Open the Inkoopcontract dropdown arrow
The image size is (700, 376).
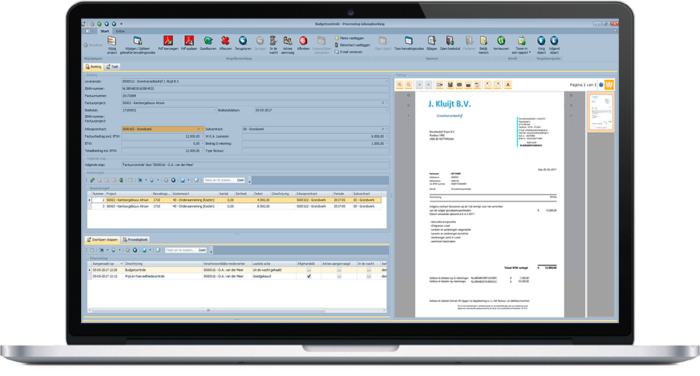pyautogui.click(x=203, y=129)
